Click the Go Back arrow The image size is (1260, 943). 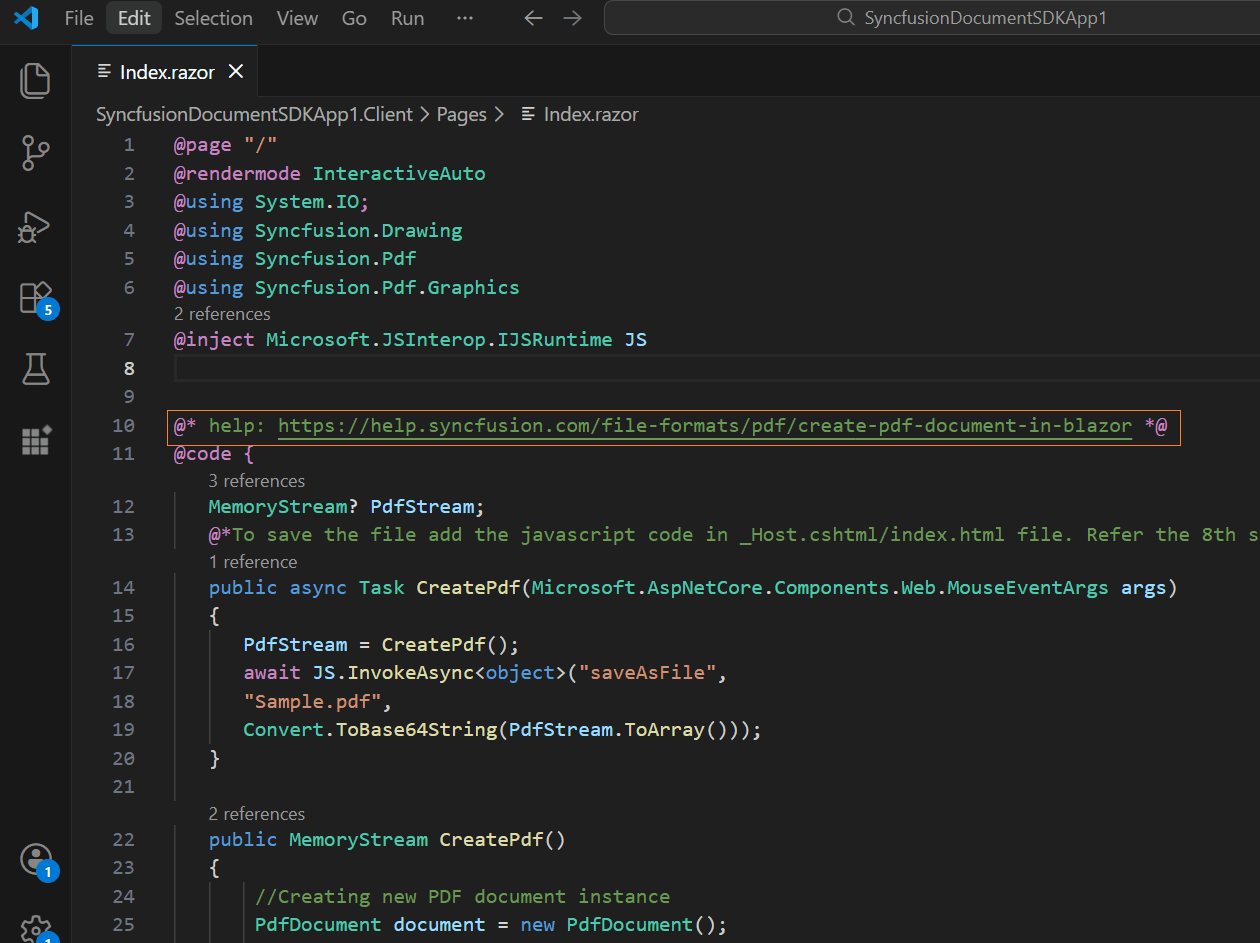(533, 18)
